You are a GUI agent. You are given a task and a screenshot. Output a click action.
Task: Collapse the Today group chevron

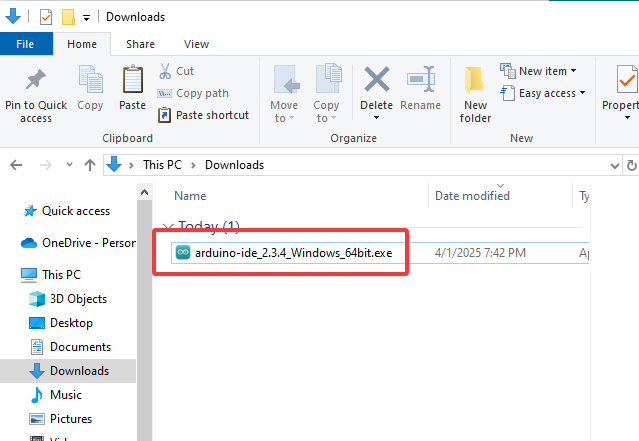[x=168, y=226]
